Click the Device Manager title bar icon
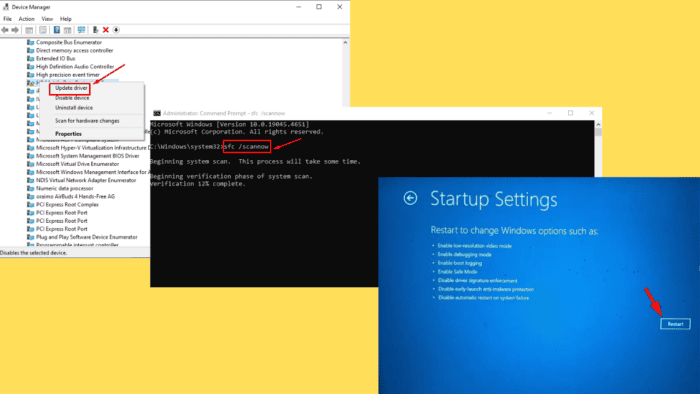The image size is (700, 394). (x=6, y=7)
